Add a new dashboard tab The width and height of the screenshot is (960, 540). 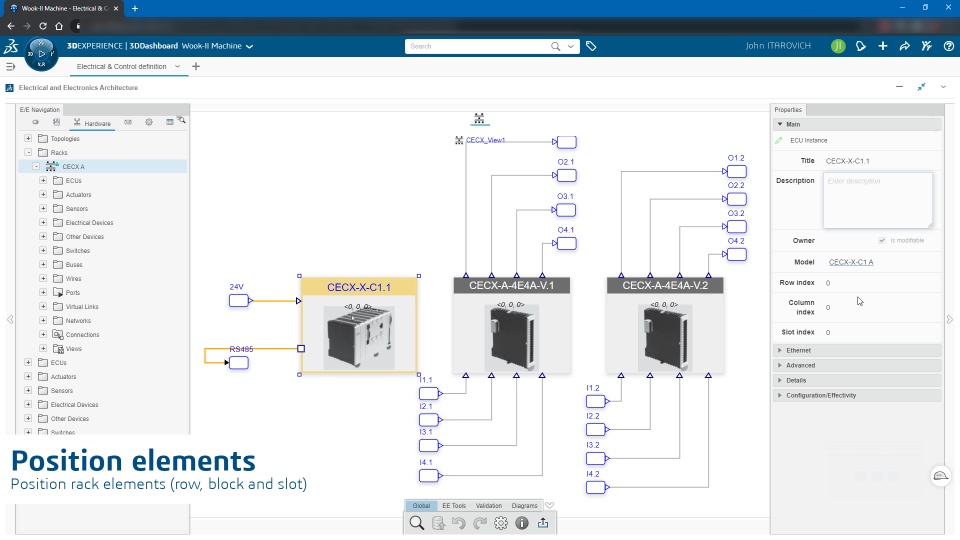pyautogui.click(x=196, y=66)
